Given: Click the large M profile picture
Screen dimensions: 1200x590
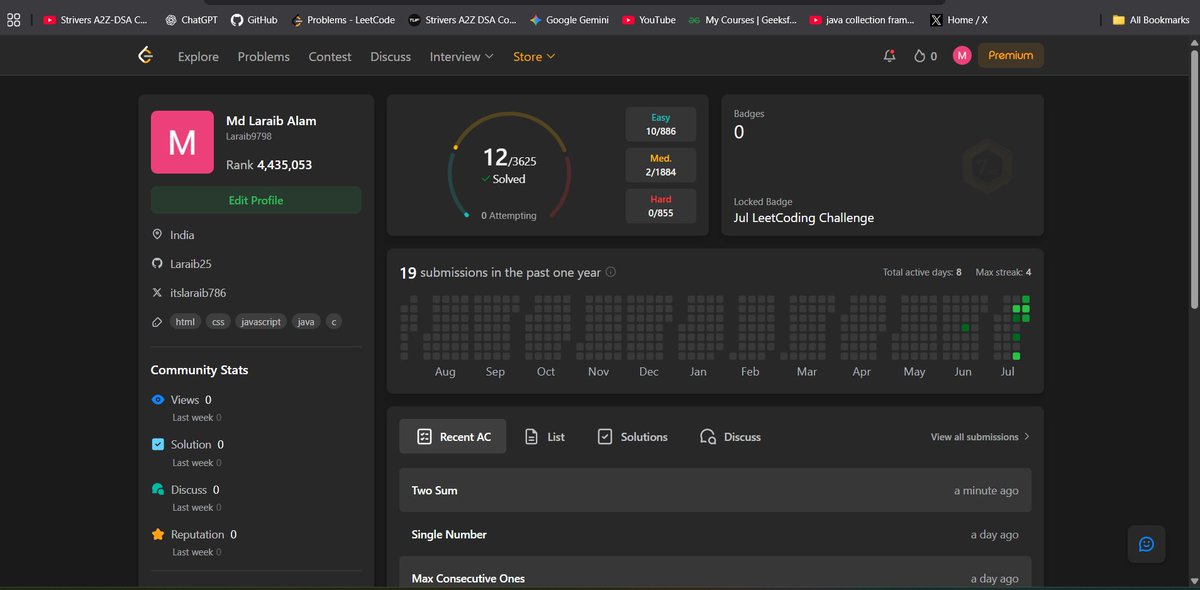Looking at the screenshot, I should (182, 142).
